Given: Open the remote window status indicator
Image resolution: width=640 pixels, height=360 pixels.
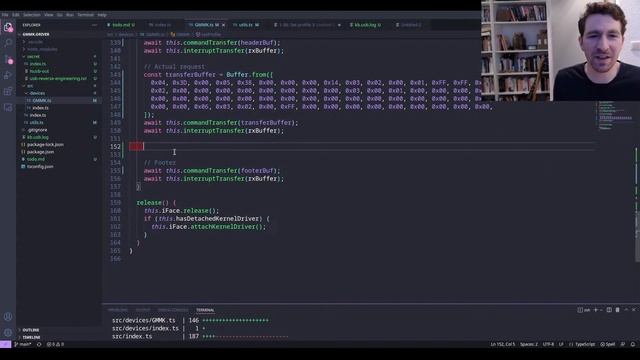Looking at the screenshot, I should tap(5, 344).
